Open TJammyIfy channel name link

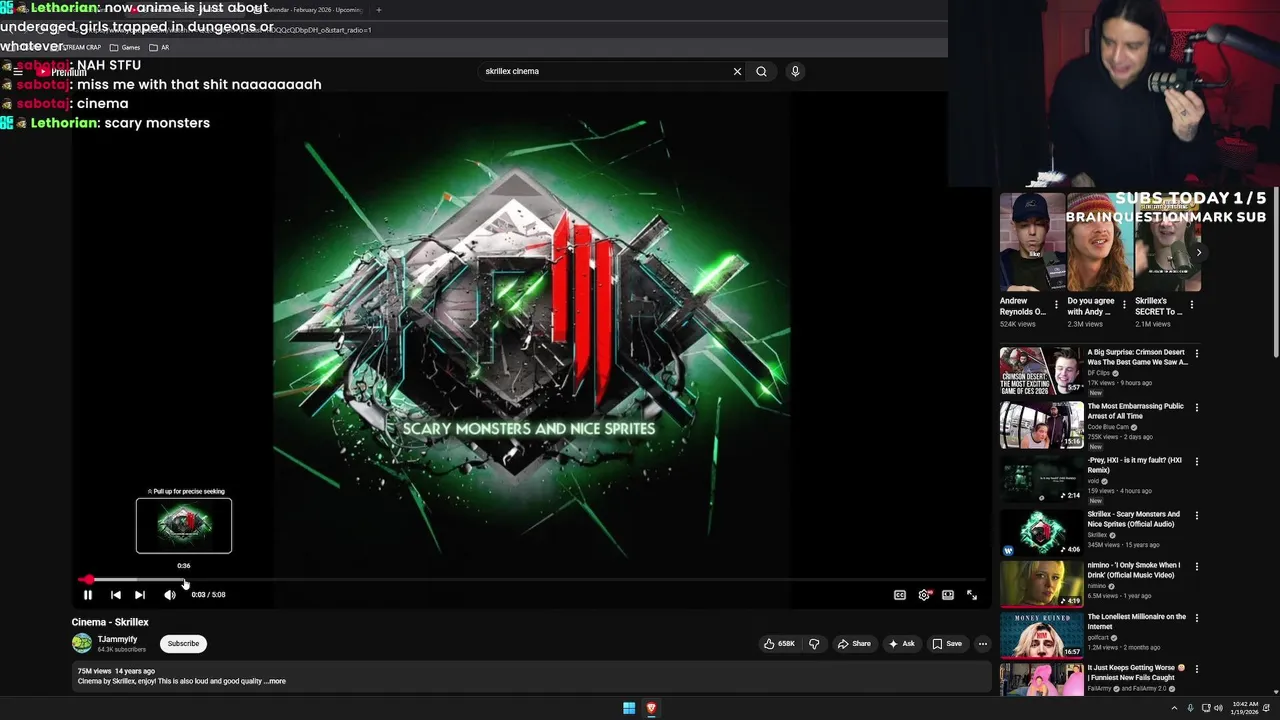(x=117, y=639)
